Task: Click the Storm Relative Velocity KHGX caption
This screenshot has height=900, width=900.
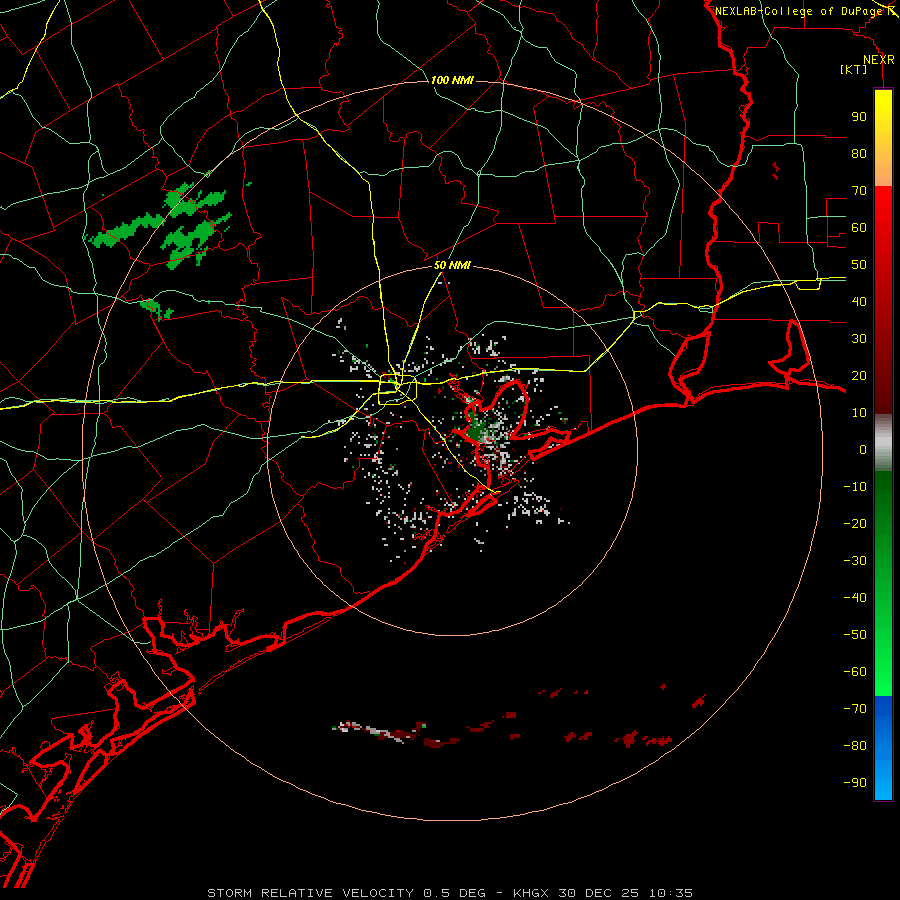Action: 450,893
